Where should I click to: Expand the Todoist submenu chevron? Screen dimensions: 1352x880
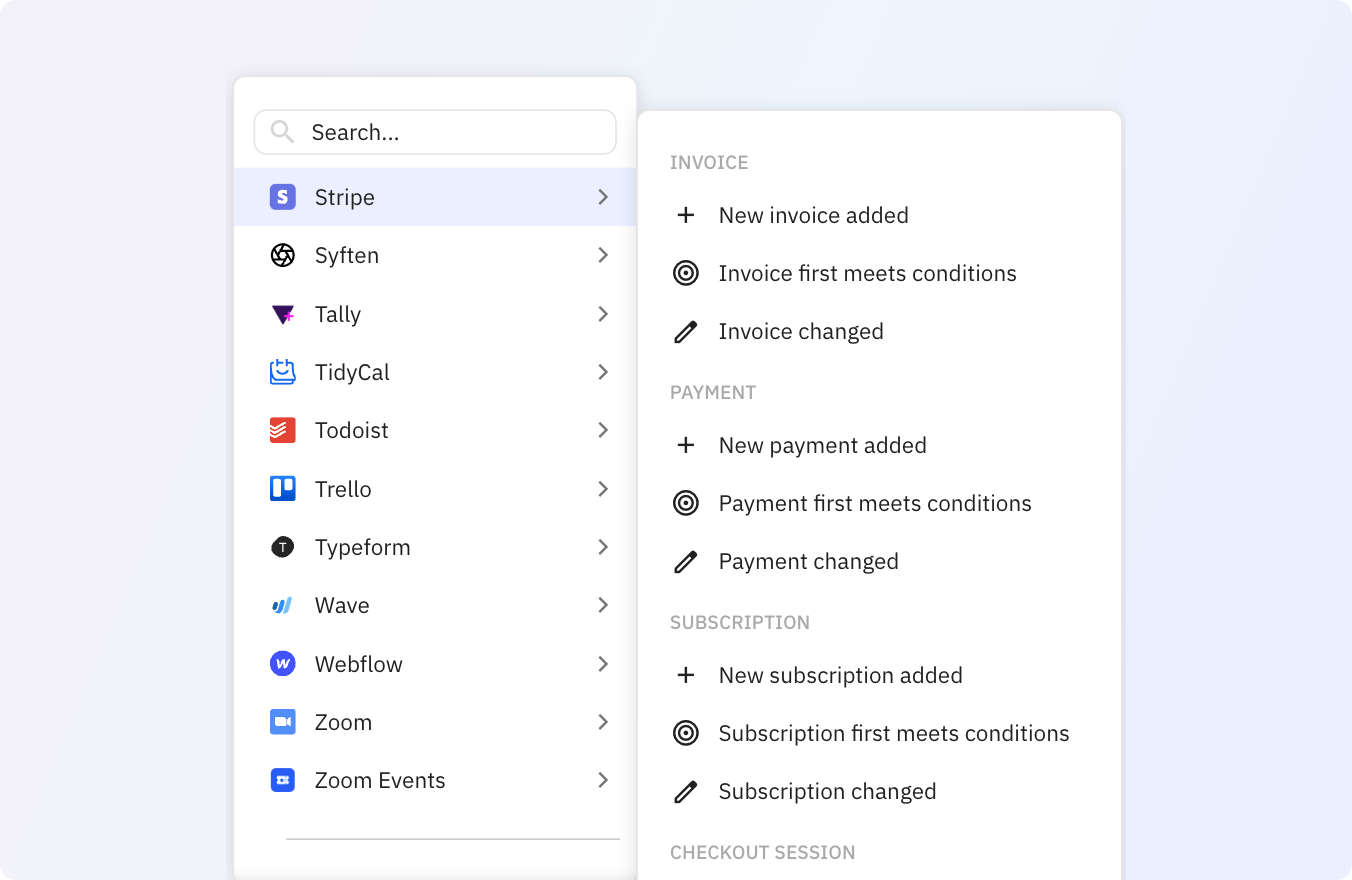point(603,430)
